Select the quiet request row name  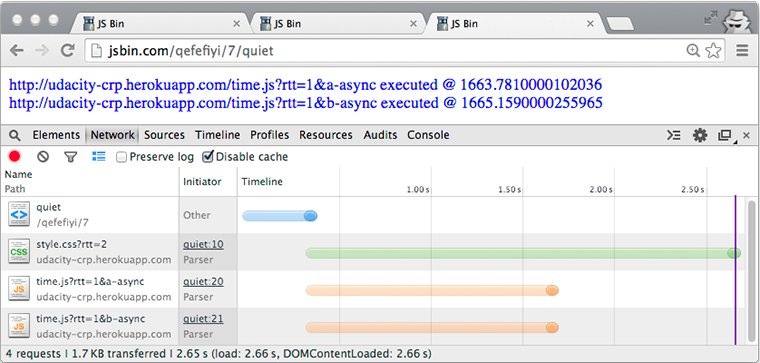pos(48,207)
